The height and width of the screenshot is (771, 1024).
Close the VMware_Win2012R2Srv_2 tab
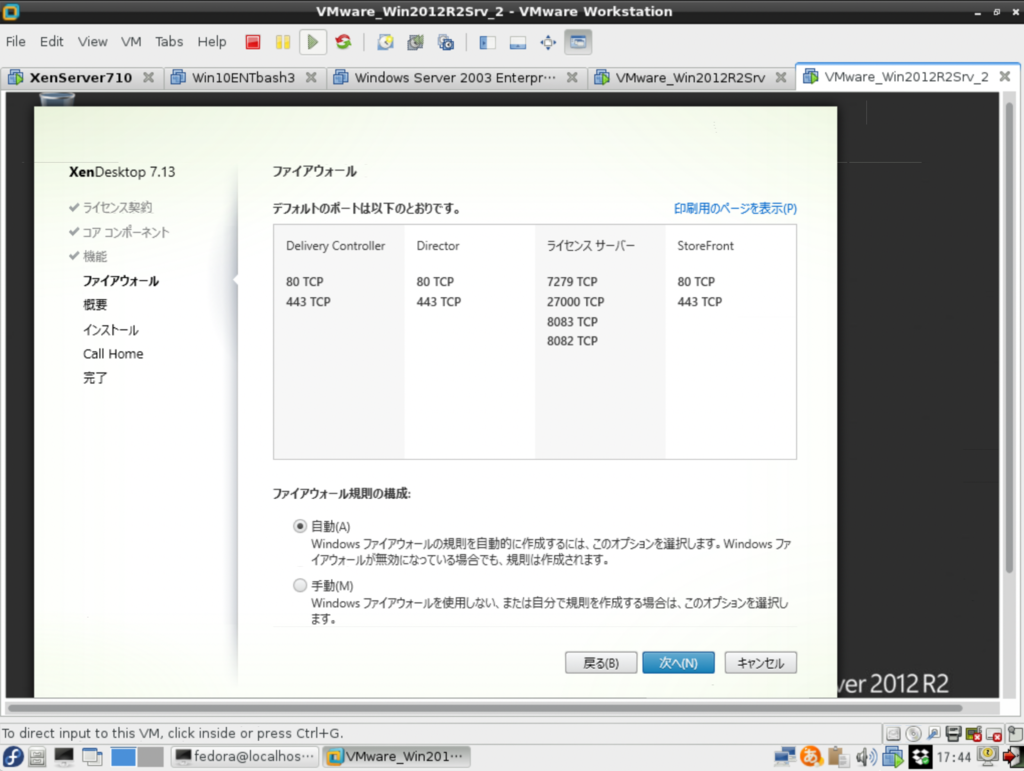tap(1005, 76)
